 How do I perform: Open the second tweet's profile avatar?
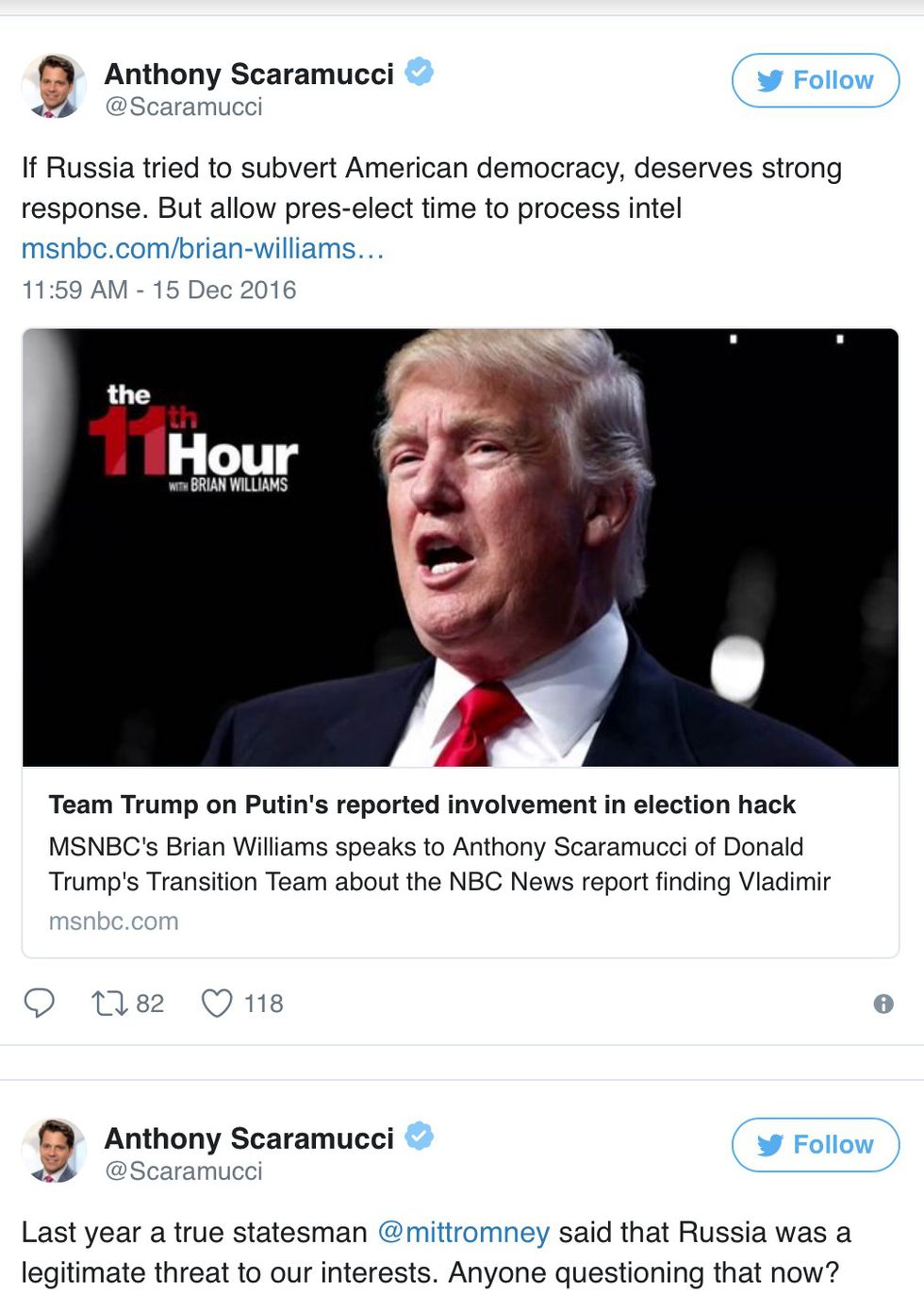pos(54,1151)
